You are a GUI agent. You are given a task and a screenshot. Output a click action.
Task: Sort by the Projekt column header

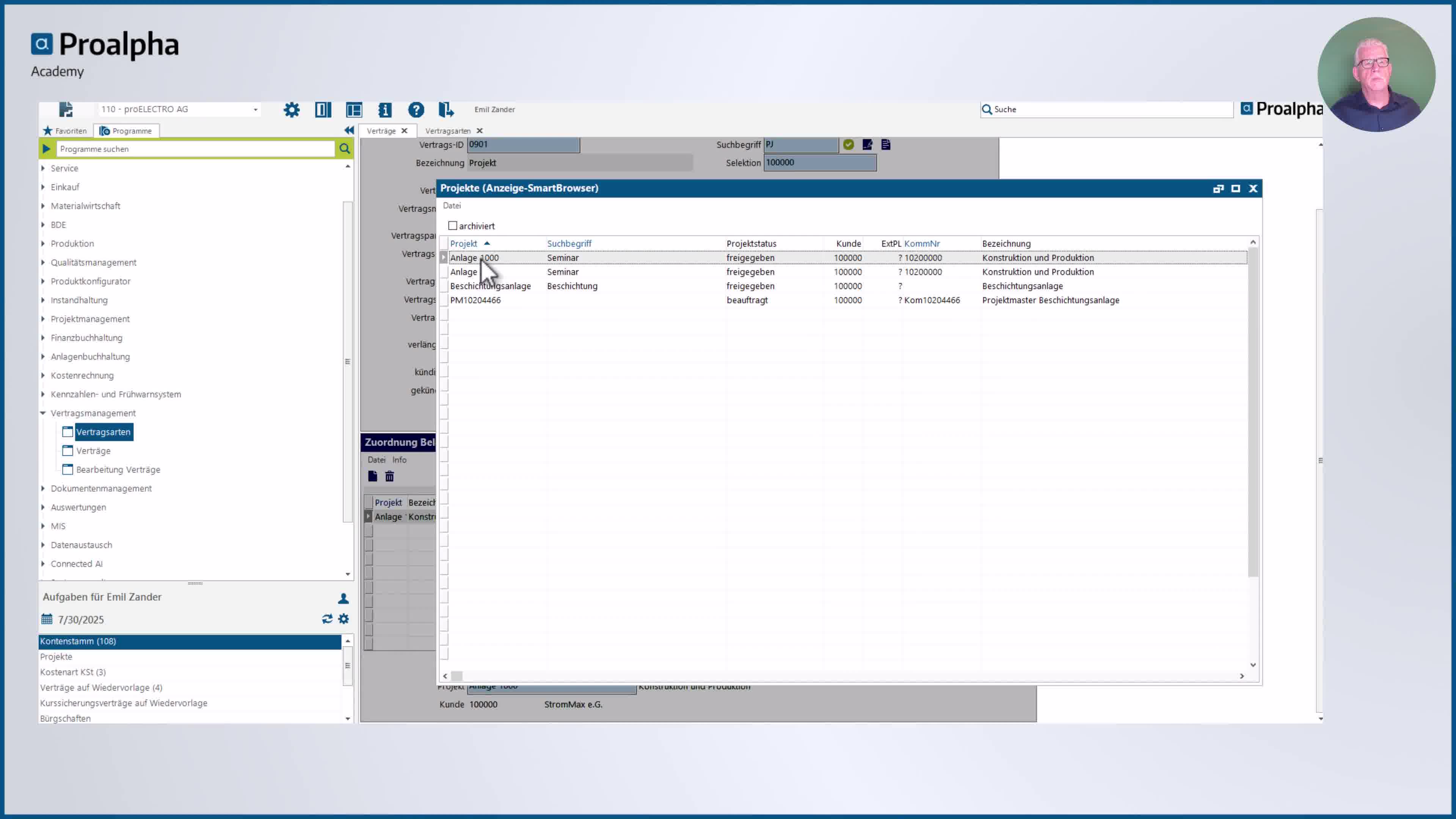463,243
